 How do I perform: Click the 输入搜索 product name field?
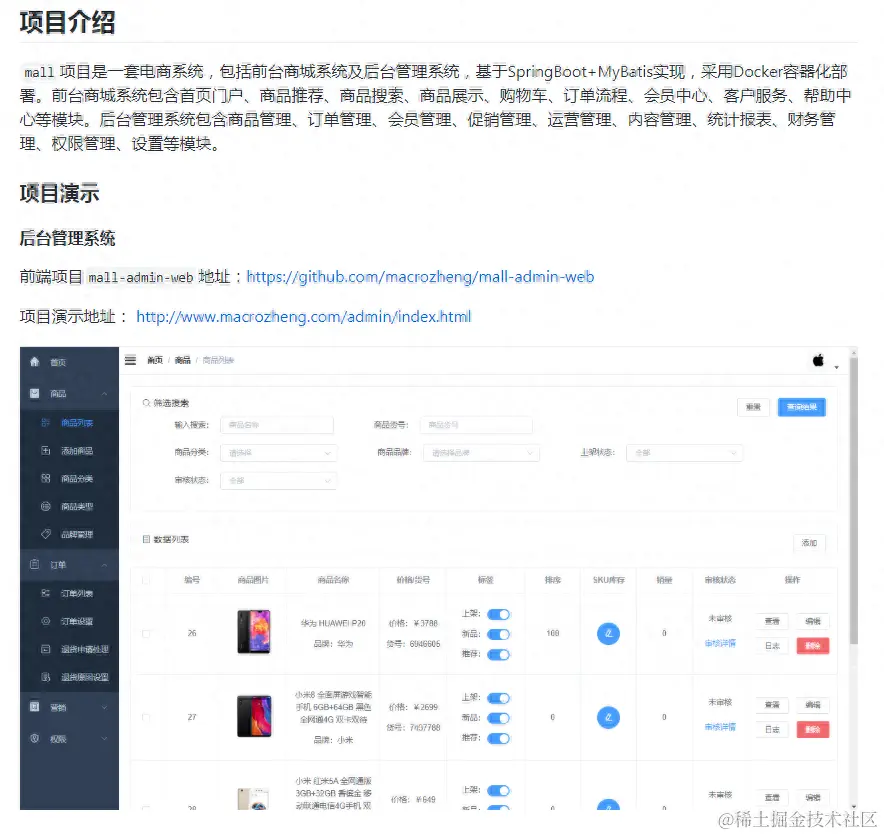point(277,424)
